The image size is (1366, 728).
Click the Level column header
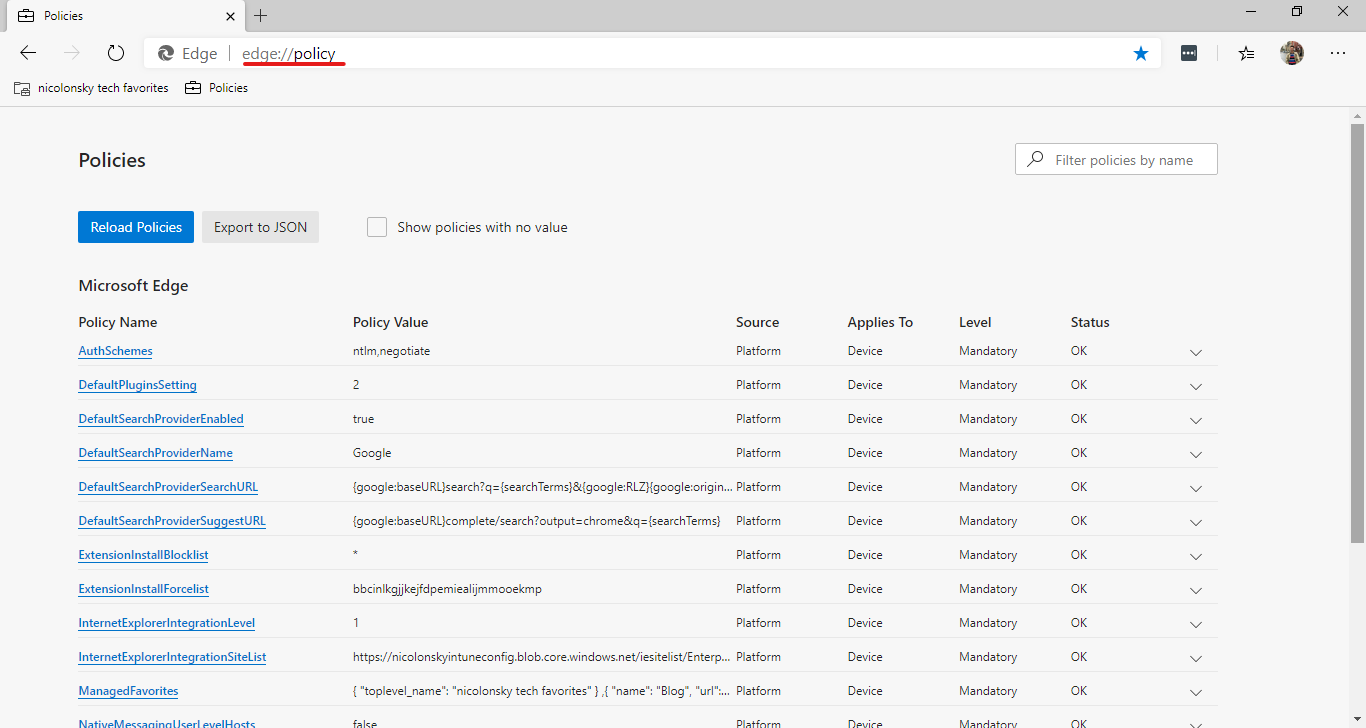(x=975, y=322)
